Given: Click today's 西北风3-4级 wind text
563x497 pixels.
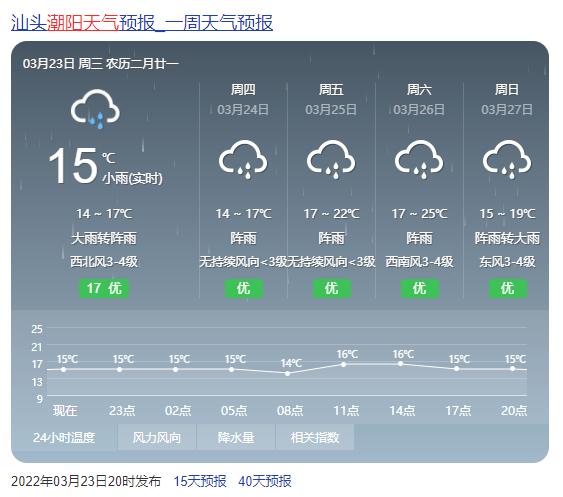Looking at the screenshot, I should 104,261.
